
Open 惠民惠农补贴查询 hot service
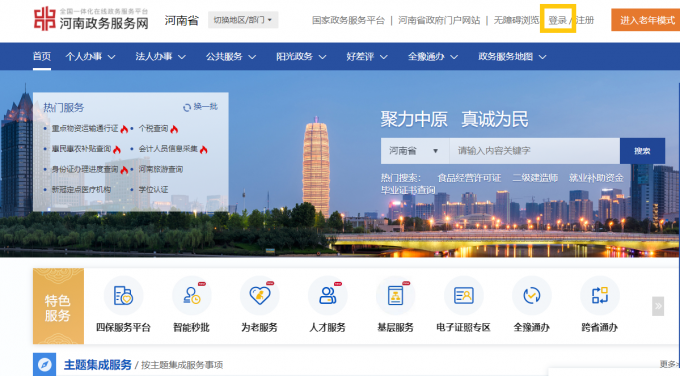[x=82, y=149]
